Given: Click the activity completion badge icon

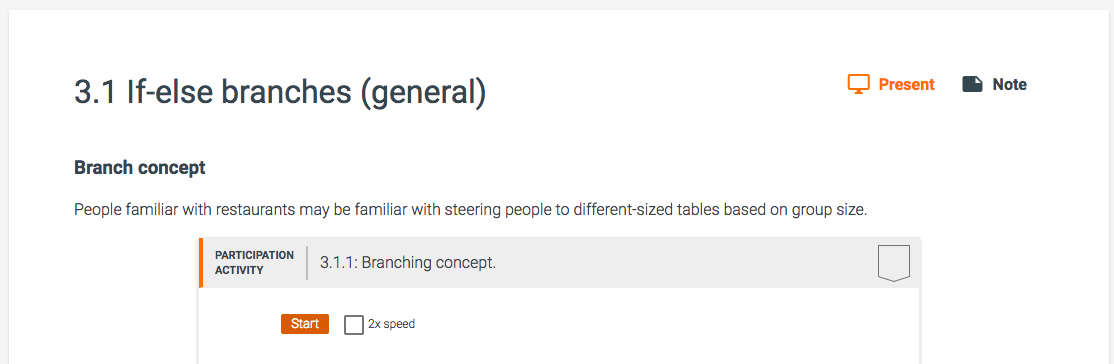Looking at the screenshot, I should click(x=894, y=263).
